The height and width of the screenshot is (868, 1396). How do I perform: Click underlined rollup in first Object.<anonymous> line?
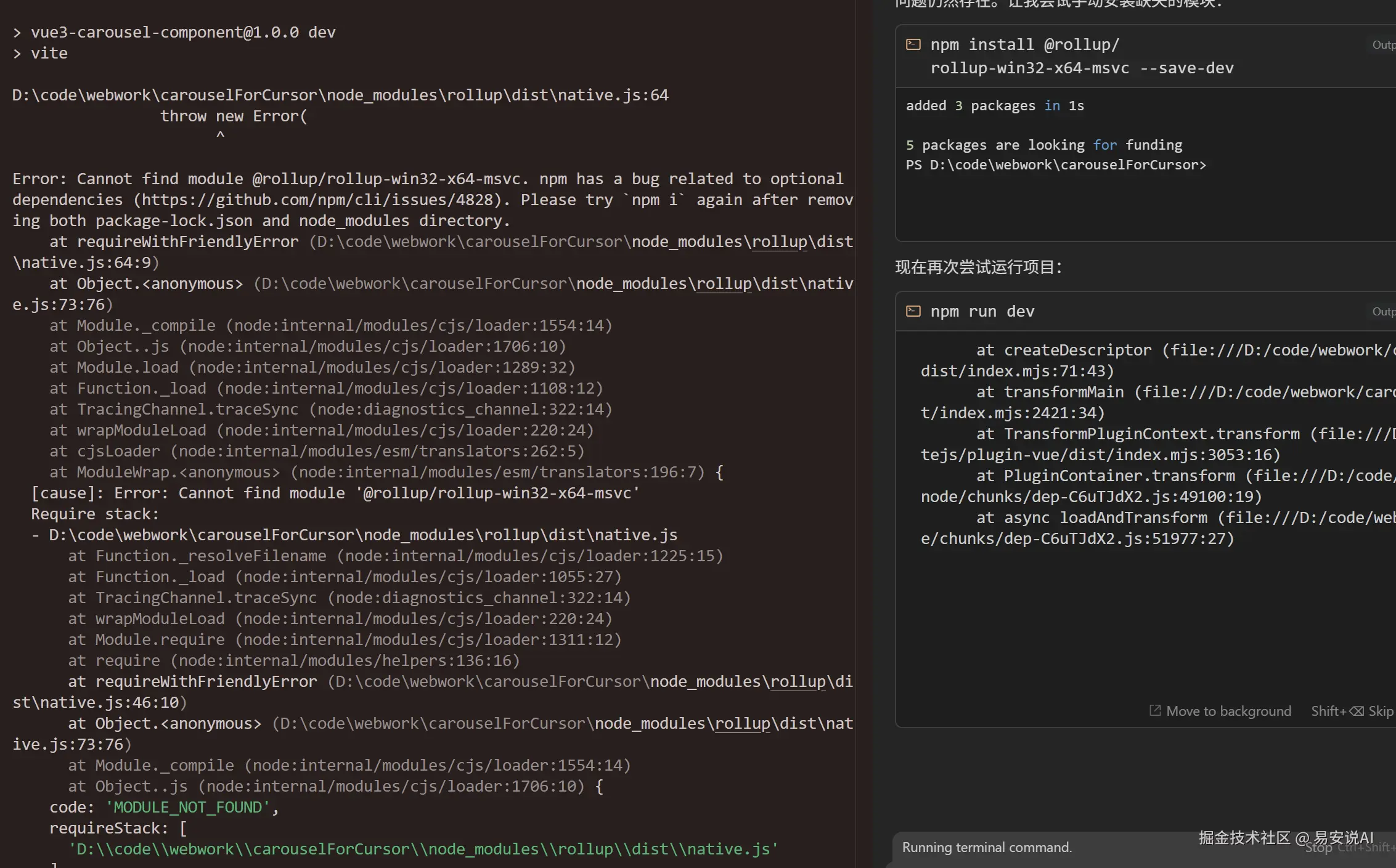click(724, 283)
